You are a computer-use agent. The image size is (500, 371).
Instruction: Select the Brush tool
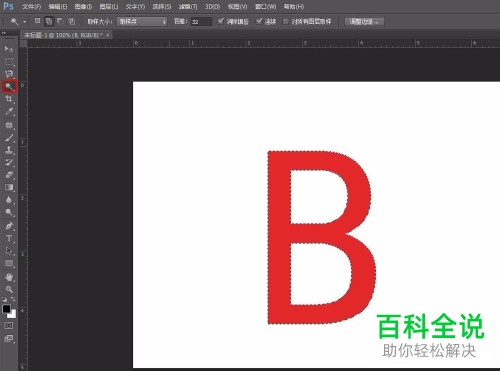pos(9,138)
